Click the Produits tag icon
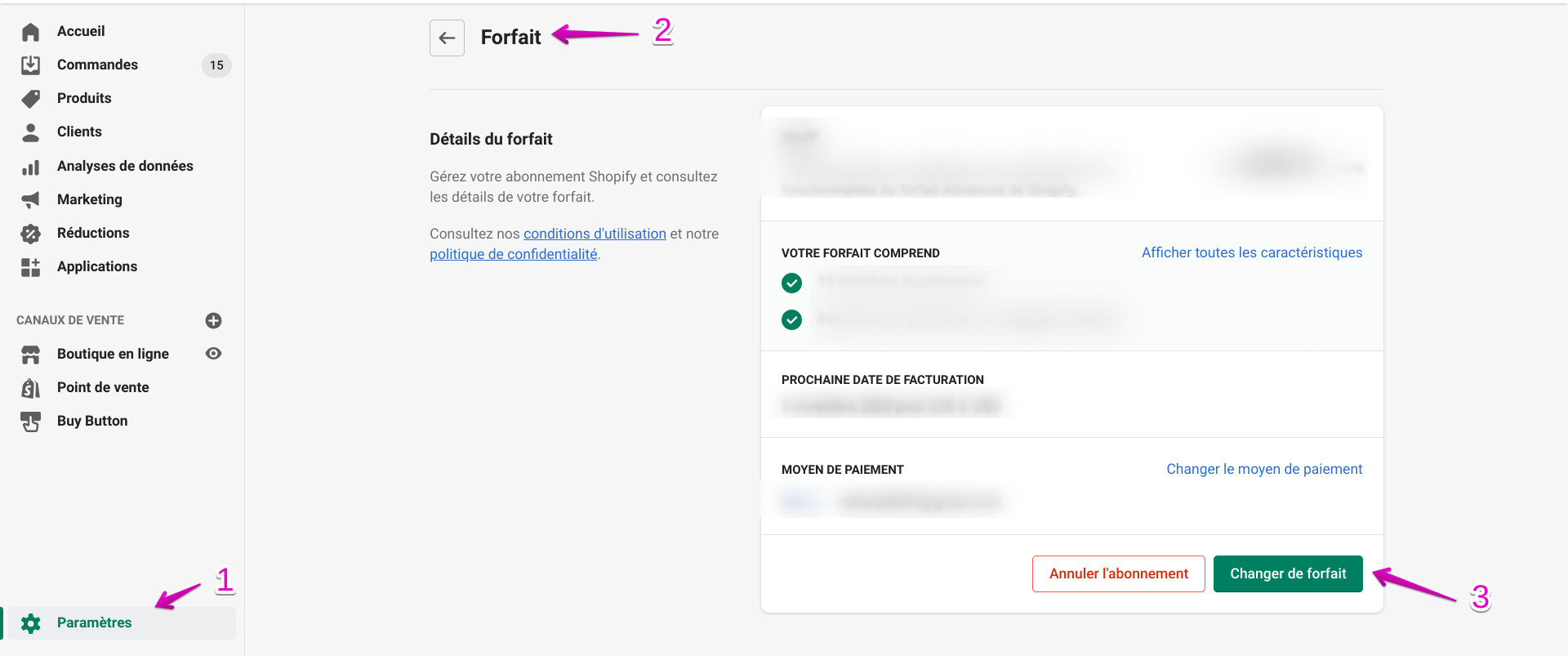This screenshot has width=1568, height=656. [x=30, y=99]
